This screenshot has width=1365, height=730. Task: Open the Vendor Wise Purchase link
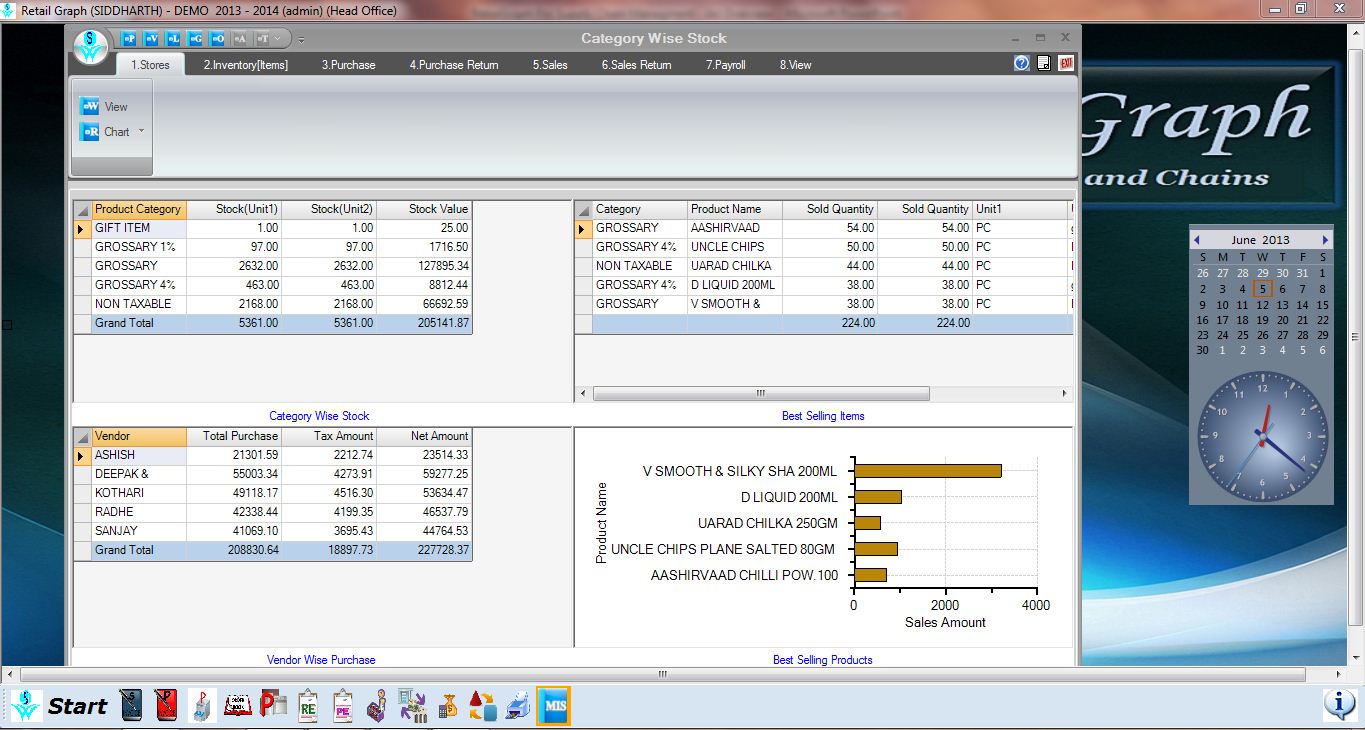point(320,660)
